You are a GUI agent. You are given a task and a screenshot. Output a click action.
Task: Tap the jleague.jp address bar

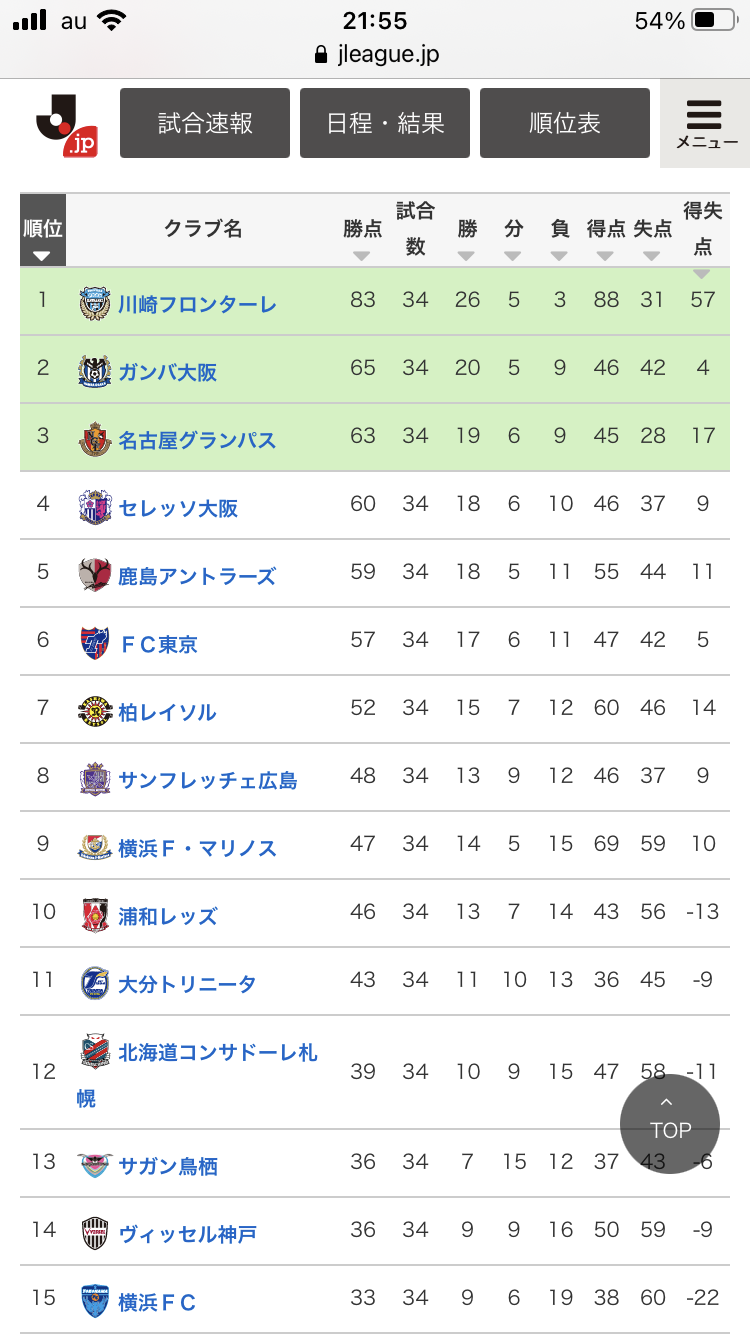[375, 54]
